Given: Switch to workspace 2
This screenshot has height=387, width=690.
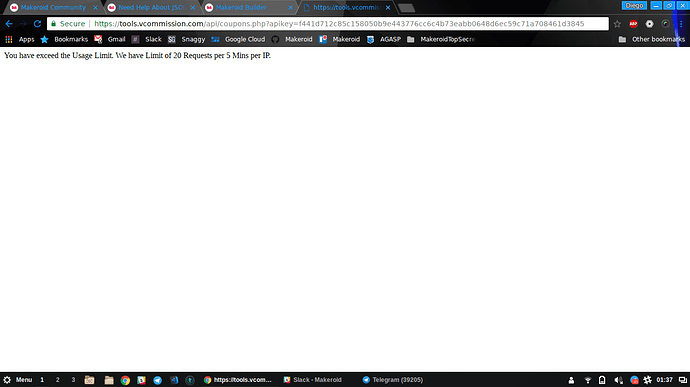Looking at the screenshot, I should tap(58, 380).
